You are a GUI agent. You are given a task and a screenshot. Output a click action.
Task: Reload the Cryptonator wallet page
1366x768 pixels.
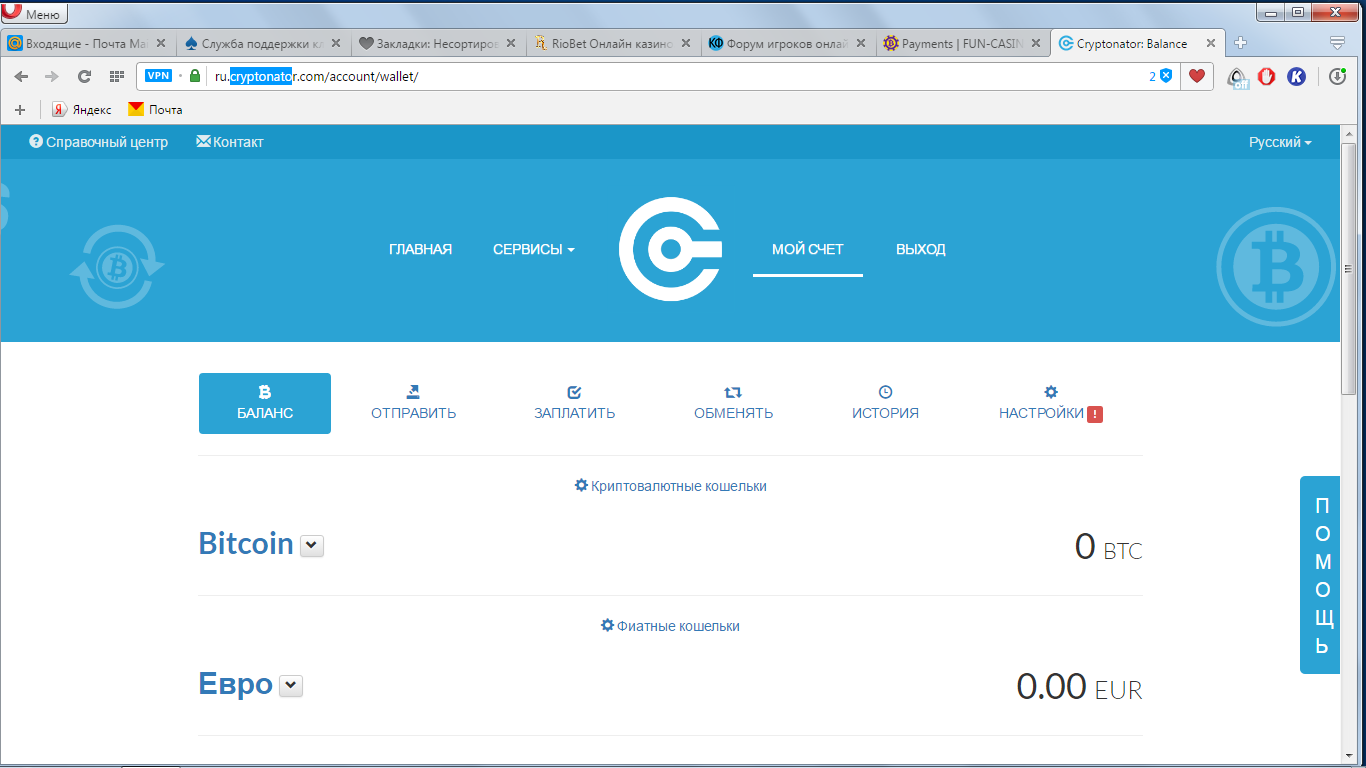(84, 76)
